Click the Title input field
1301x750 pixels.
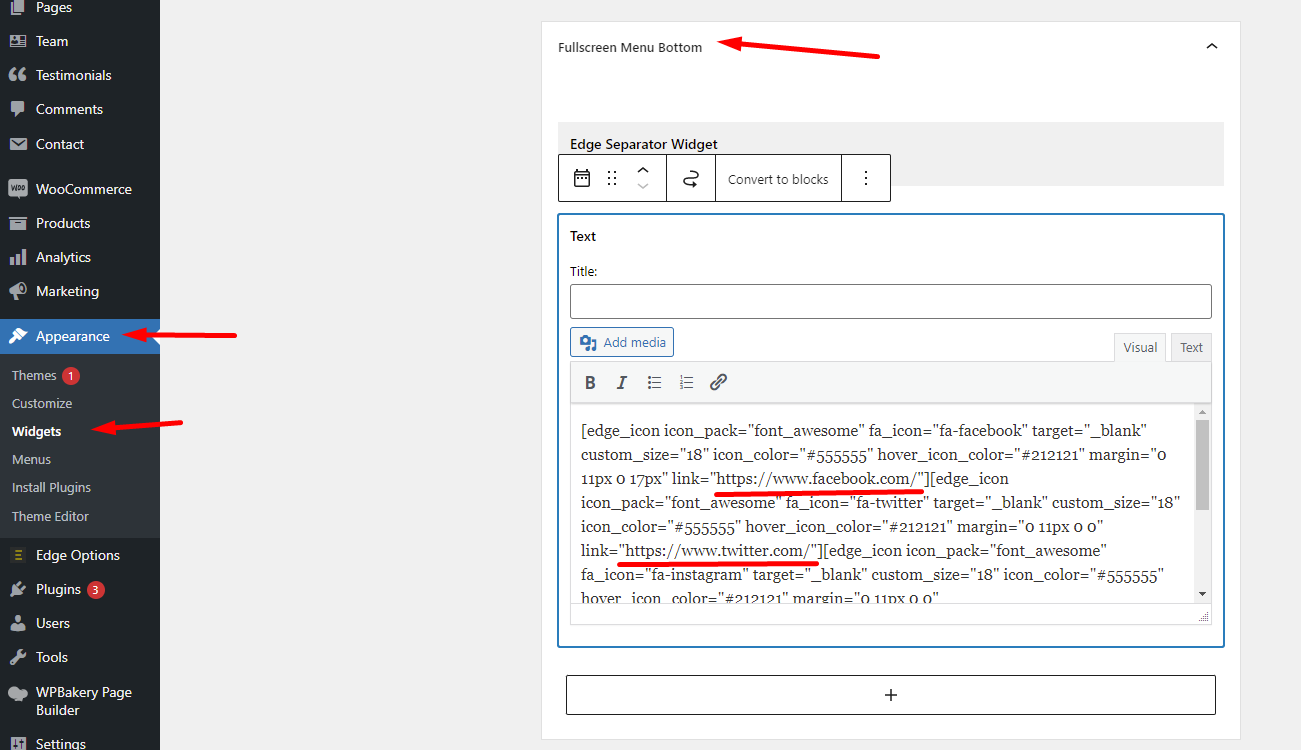[891, 301]
